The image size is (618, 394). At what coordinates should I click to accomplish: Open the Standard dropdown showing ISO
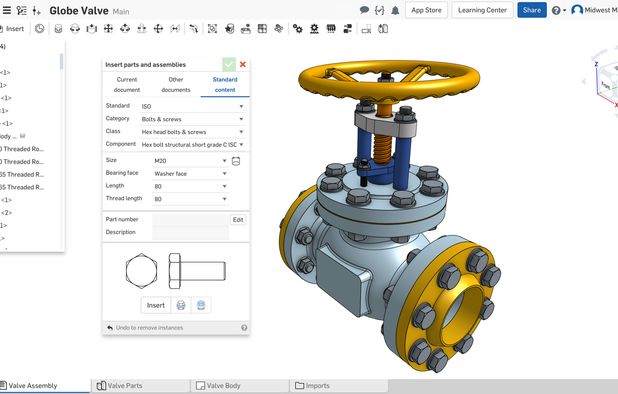click(x=193, y=106)
